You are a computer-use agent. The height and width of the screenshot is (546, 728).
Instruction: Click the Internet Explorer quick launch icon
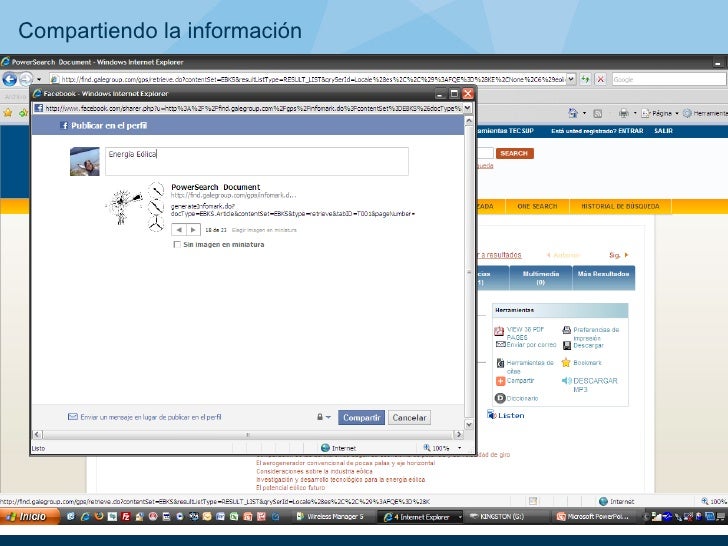coord(85,516)
